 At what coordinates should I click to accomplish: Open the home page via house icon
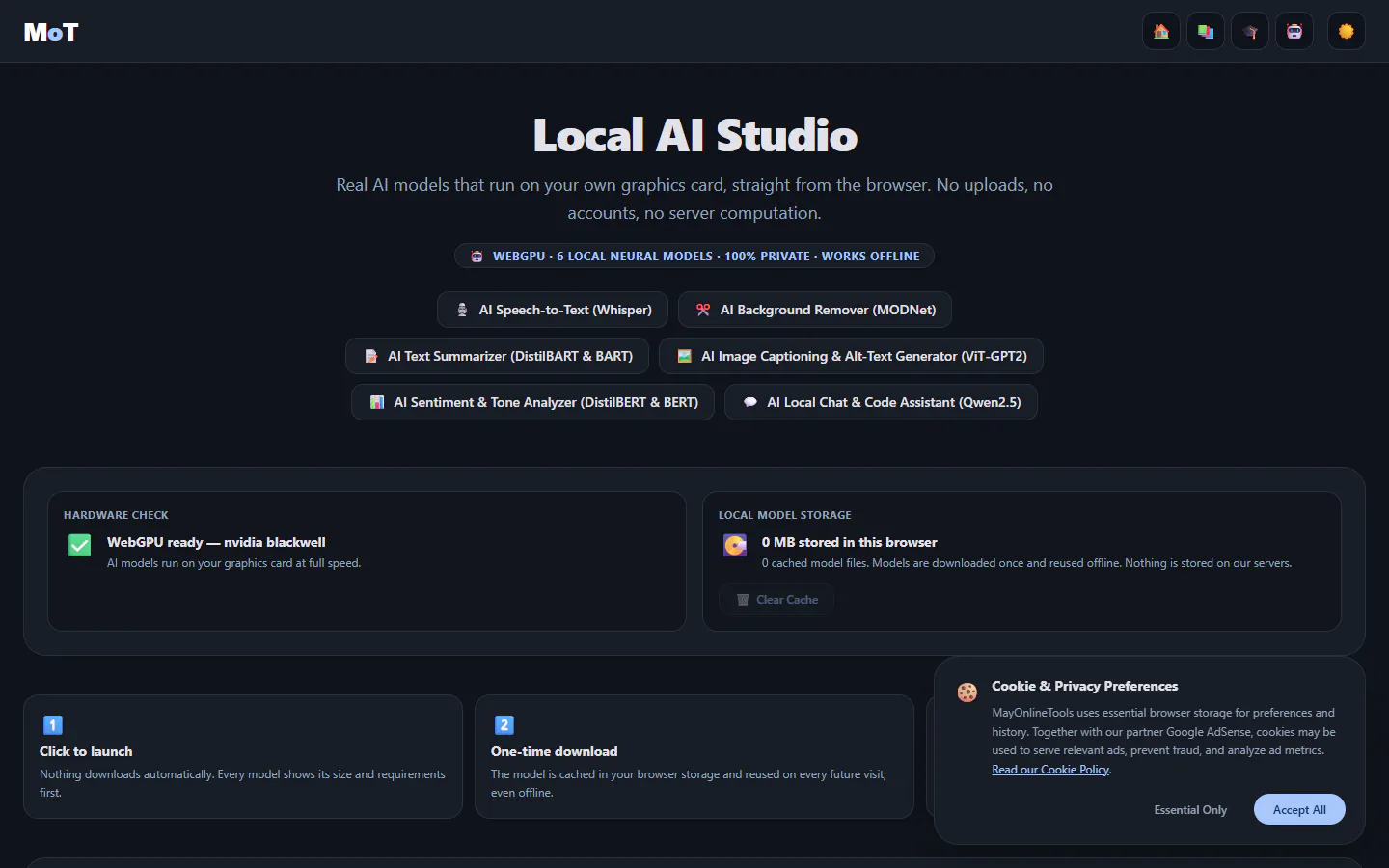(1161, 32)
